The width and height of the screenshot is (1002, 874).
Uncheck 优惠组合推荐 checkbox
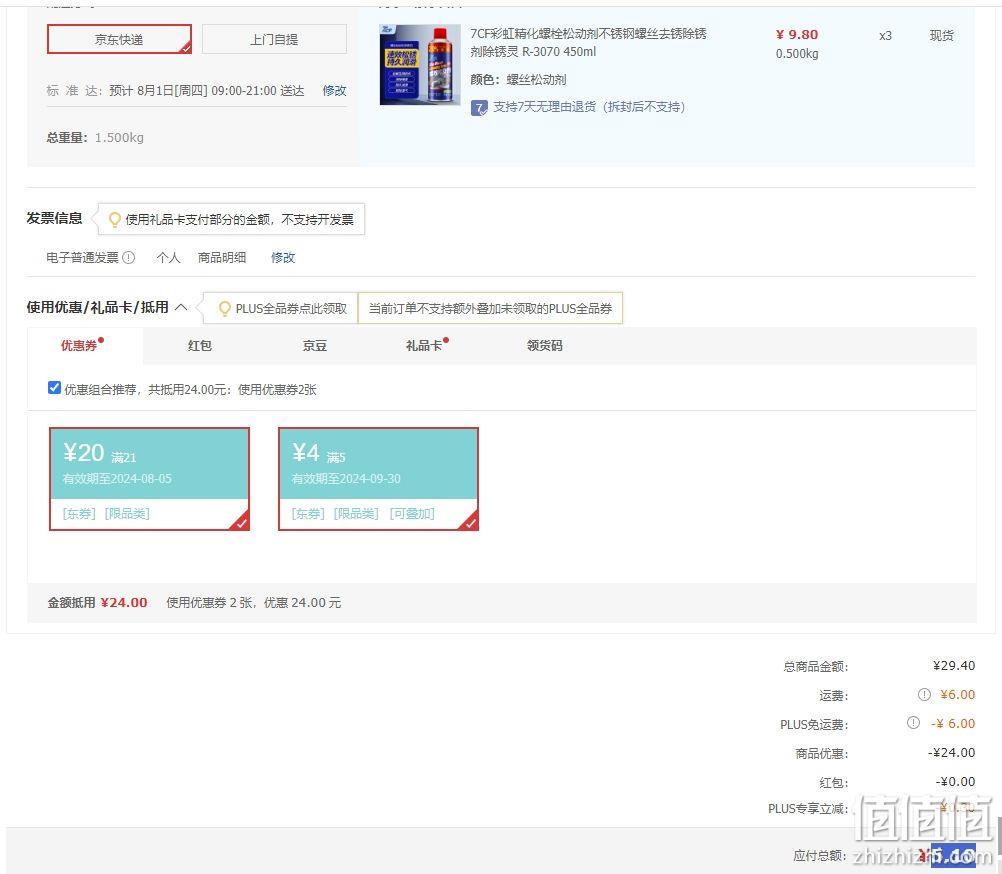coord(54,388)
